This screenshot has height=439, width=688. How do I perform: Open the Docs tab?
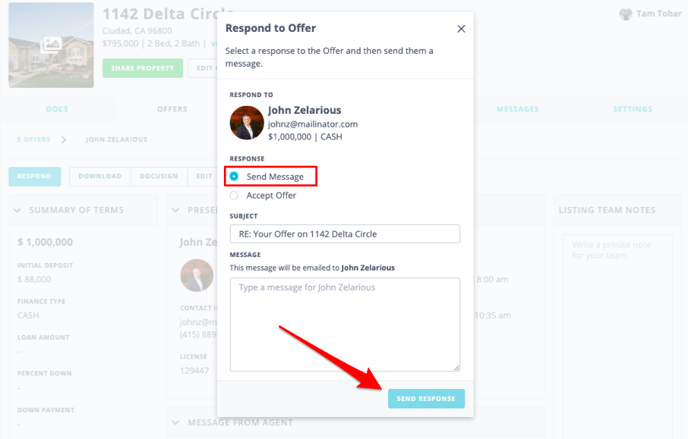(x=57, y=109)
